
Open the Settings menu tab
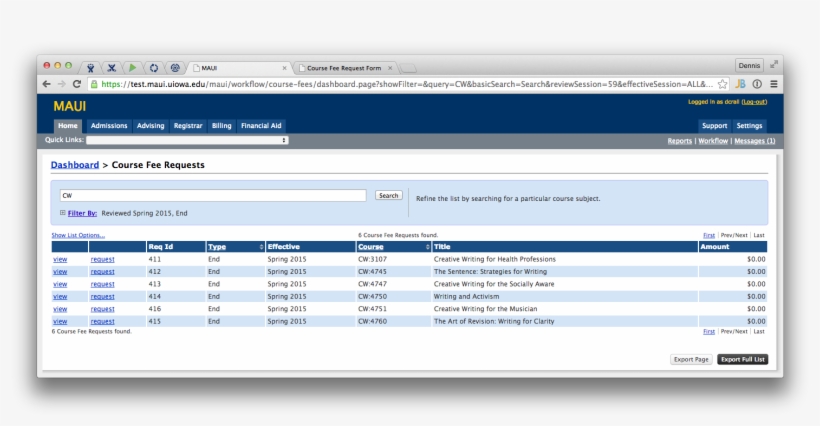[x=749, y=126]
